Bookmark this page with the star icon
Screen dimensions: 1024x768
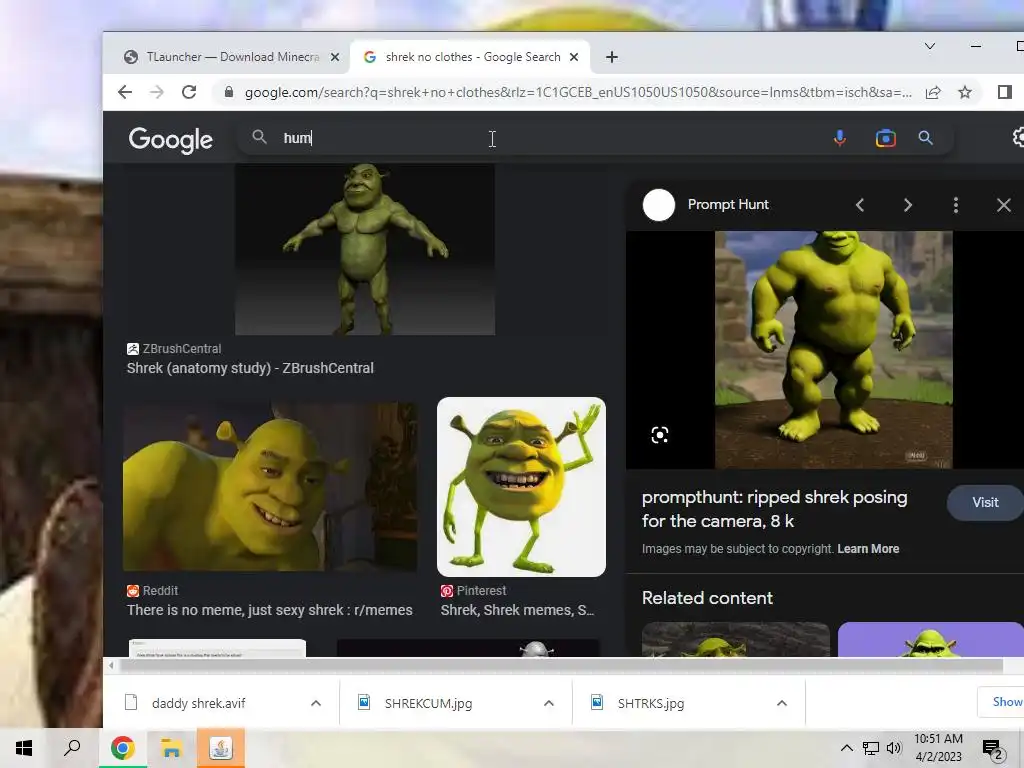coord(965,92)
